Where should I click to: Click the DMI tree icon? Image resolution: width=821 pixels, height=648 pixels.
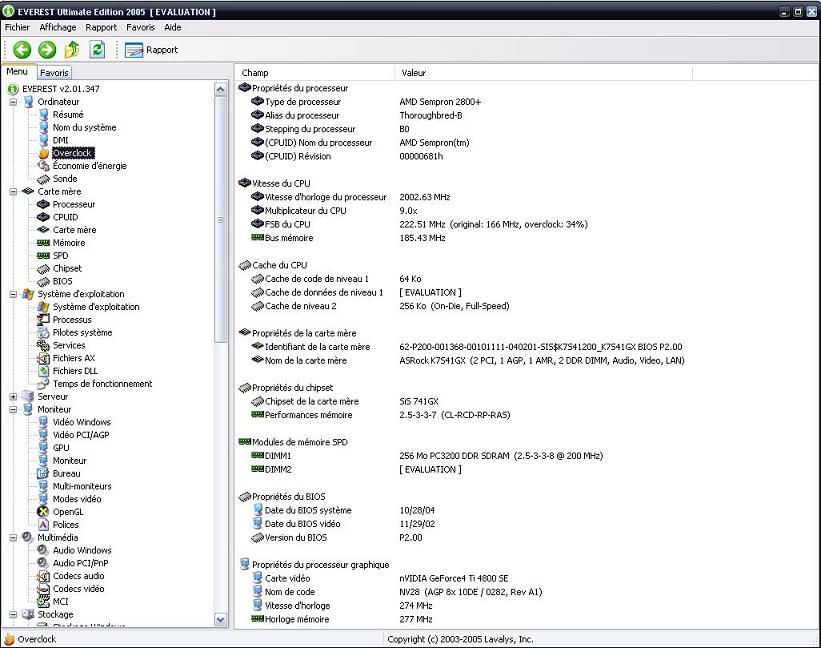(x=44, y=140)
